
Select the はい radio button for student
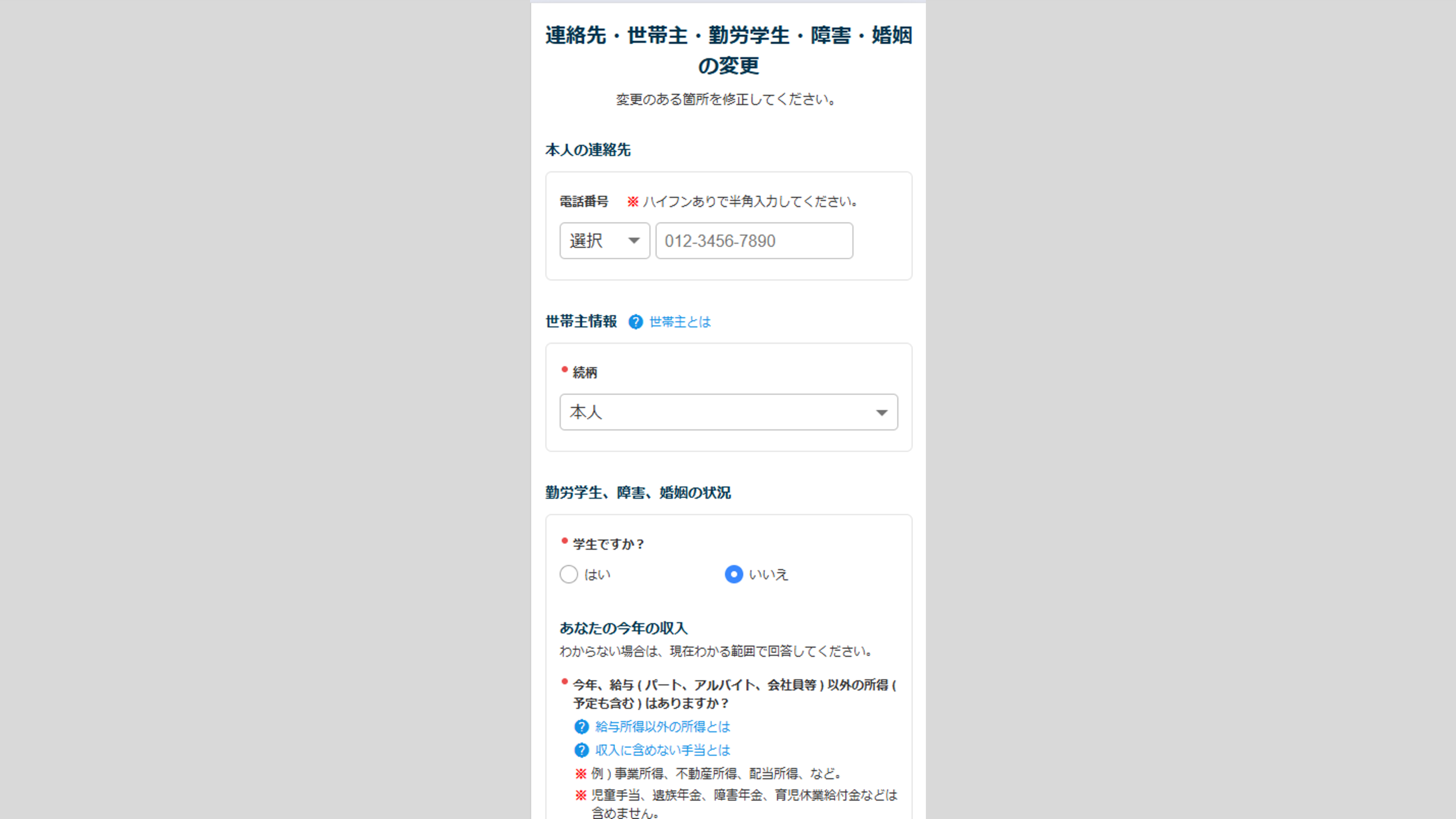coord(569,574)
